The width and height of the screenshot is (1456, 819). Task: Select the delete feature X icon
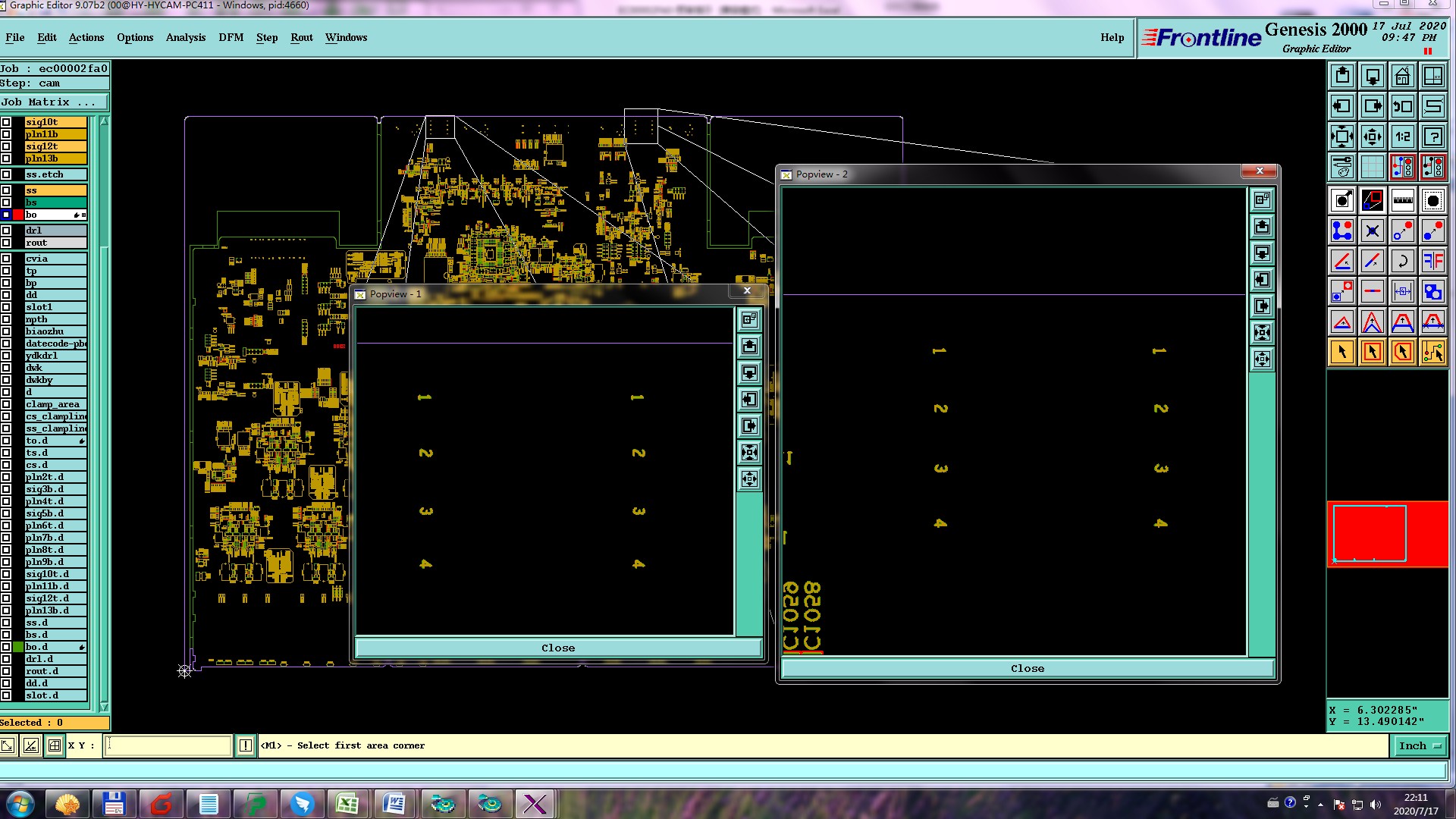[x=1372, y=231]
